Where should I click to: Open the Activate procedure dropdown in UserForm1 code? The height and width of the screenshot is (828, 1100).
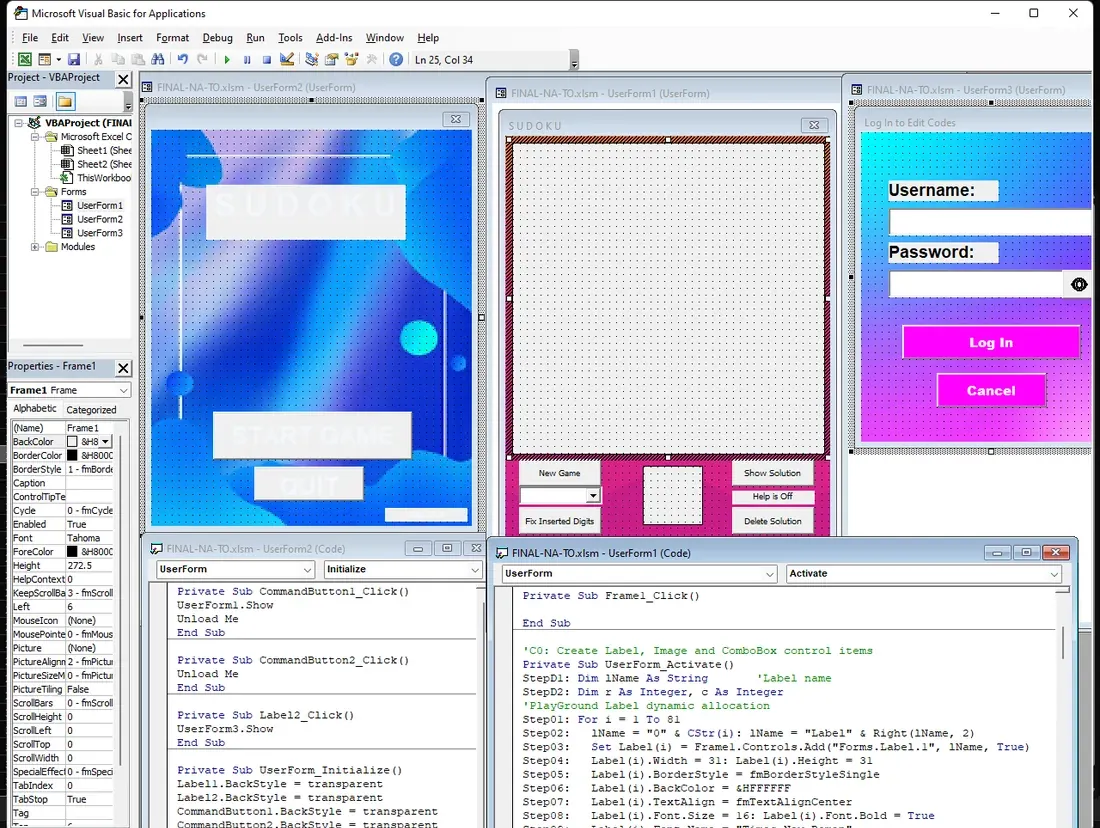tap(1054, 574)
